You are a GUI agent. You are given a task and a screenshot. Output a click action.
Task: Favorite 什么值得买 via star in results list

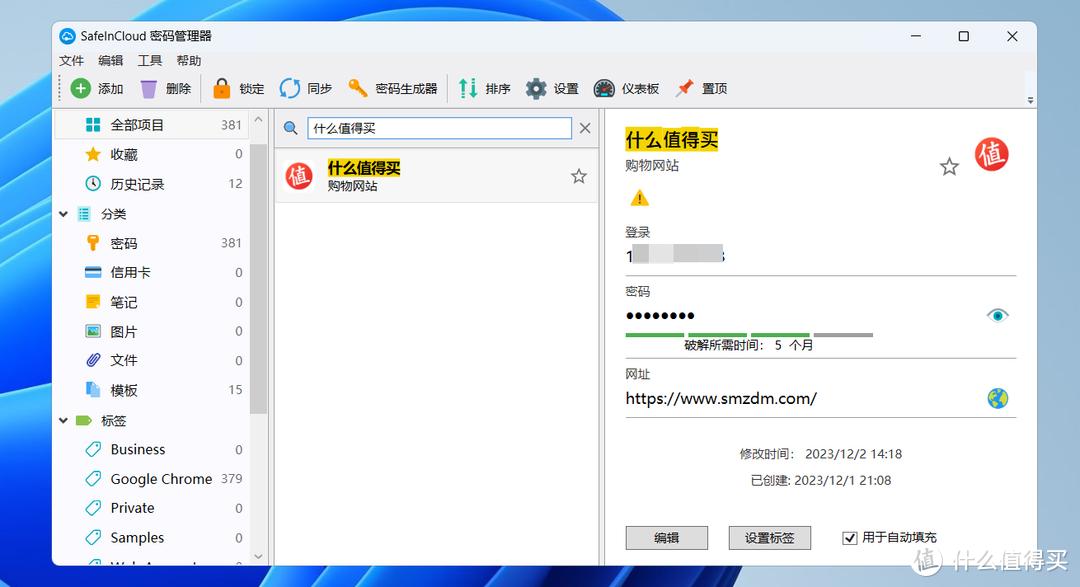pos(578,177)
